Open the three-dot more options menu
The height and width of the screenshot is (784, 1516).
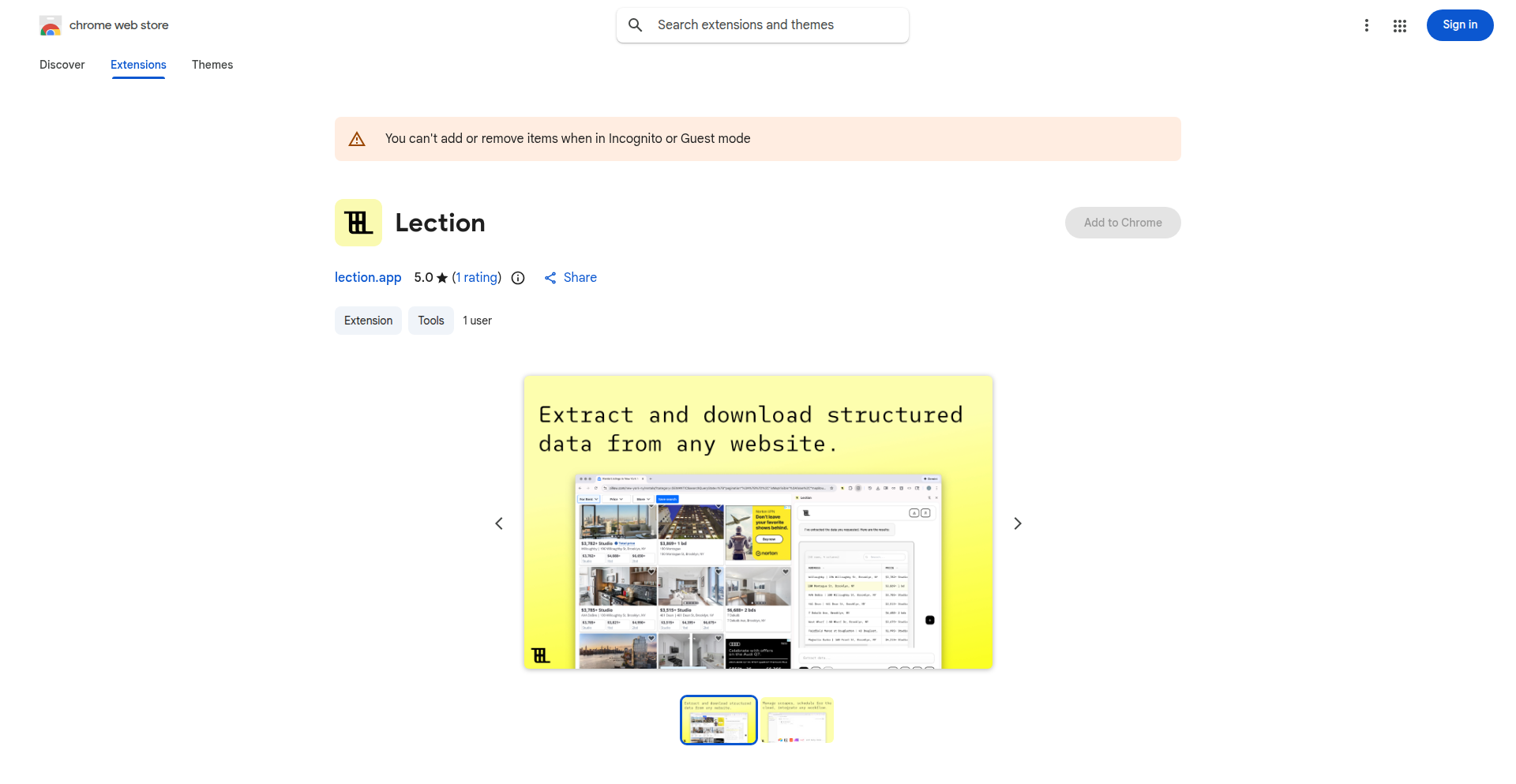(1367, 25)
